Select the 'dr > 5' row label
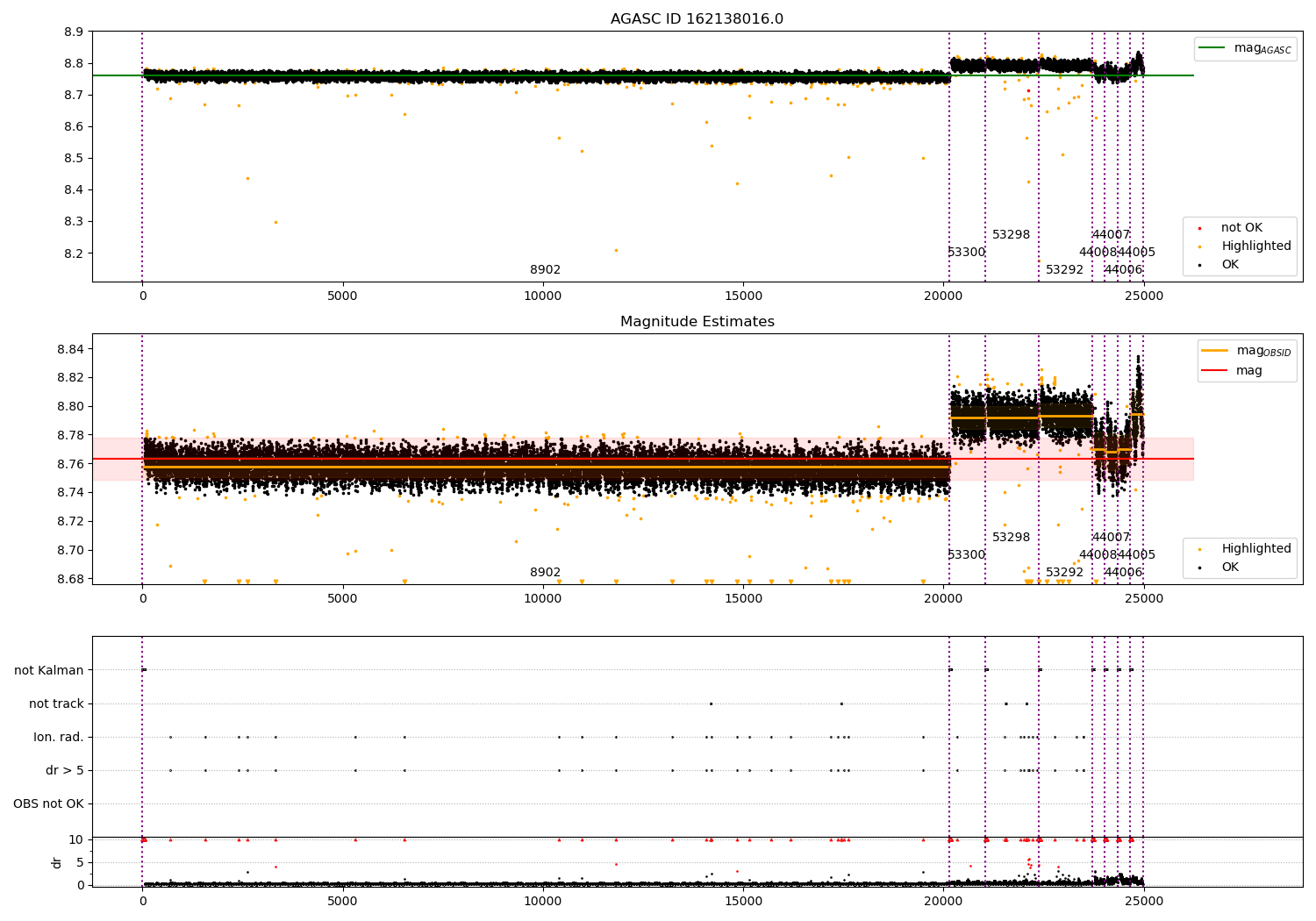This screenshot has height=921, width=1316. (65, 771)
